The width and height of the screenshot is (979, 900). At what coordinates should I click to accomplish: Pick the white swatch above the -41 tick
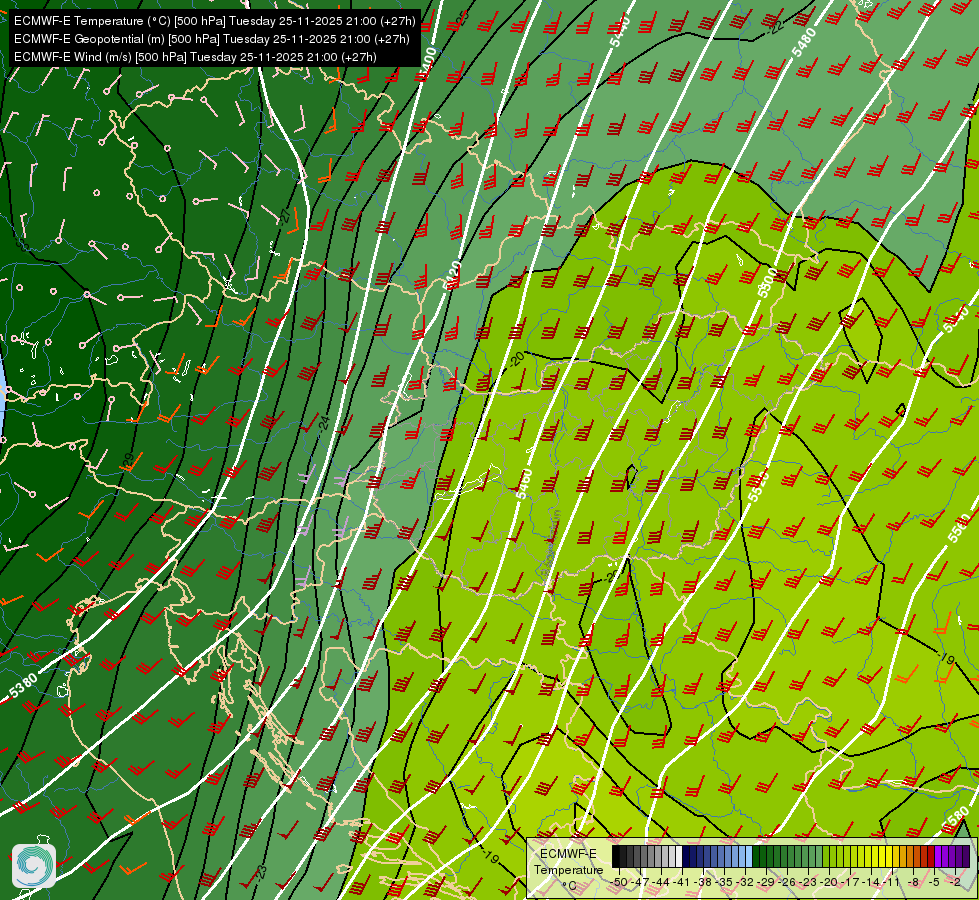click(679, 856)
